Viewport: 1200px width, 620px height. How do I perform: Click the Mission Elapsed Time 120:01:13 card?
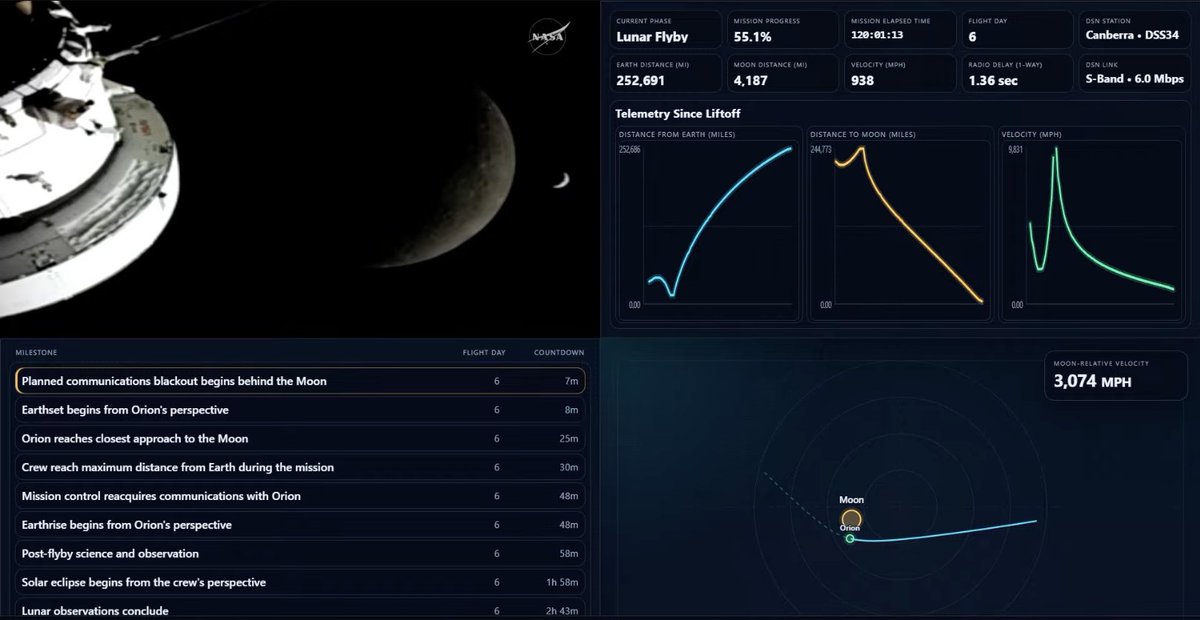coord(898,30)
